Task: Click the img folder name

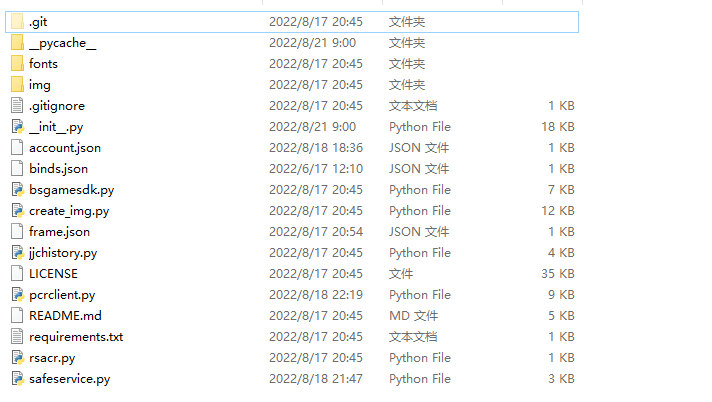Action: click(40, 85)
